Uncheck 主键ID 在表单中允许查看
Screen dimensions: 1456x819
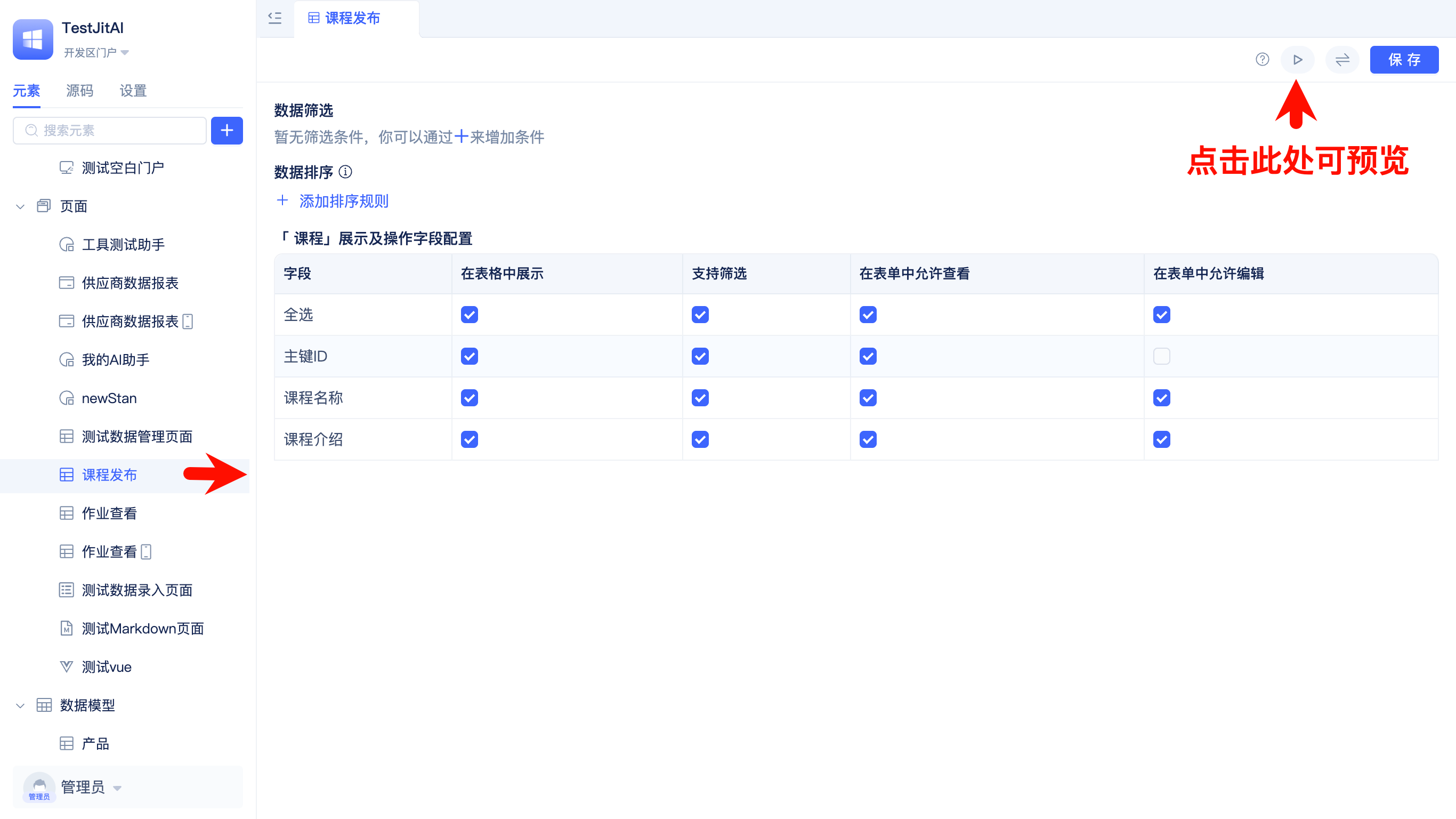pos(868,356)
